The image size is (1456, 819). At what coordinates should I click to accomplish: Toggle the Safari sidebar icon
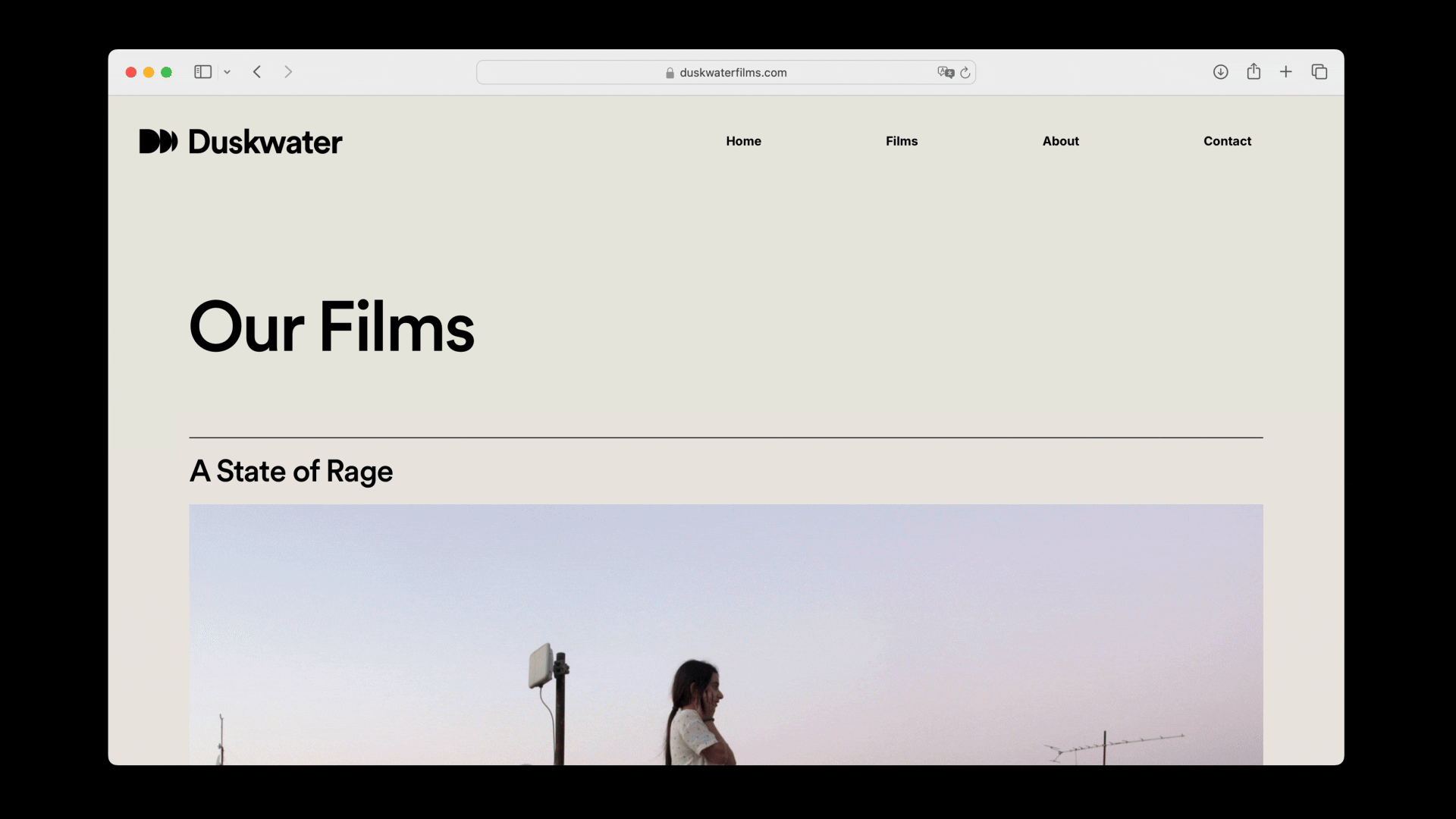[202, 72]
